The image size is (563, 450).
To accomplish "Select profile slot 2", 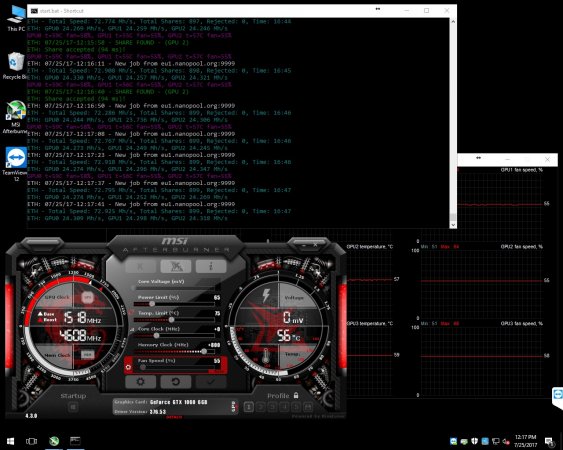I will [261, 407].
